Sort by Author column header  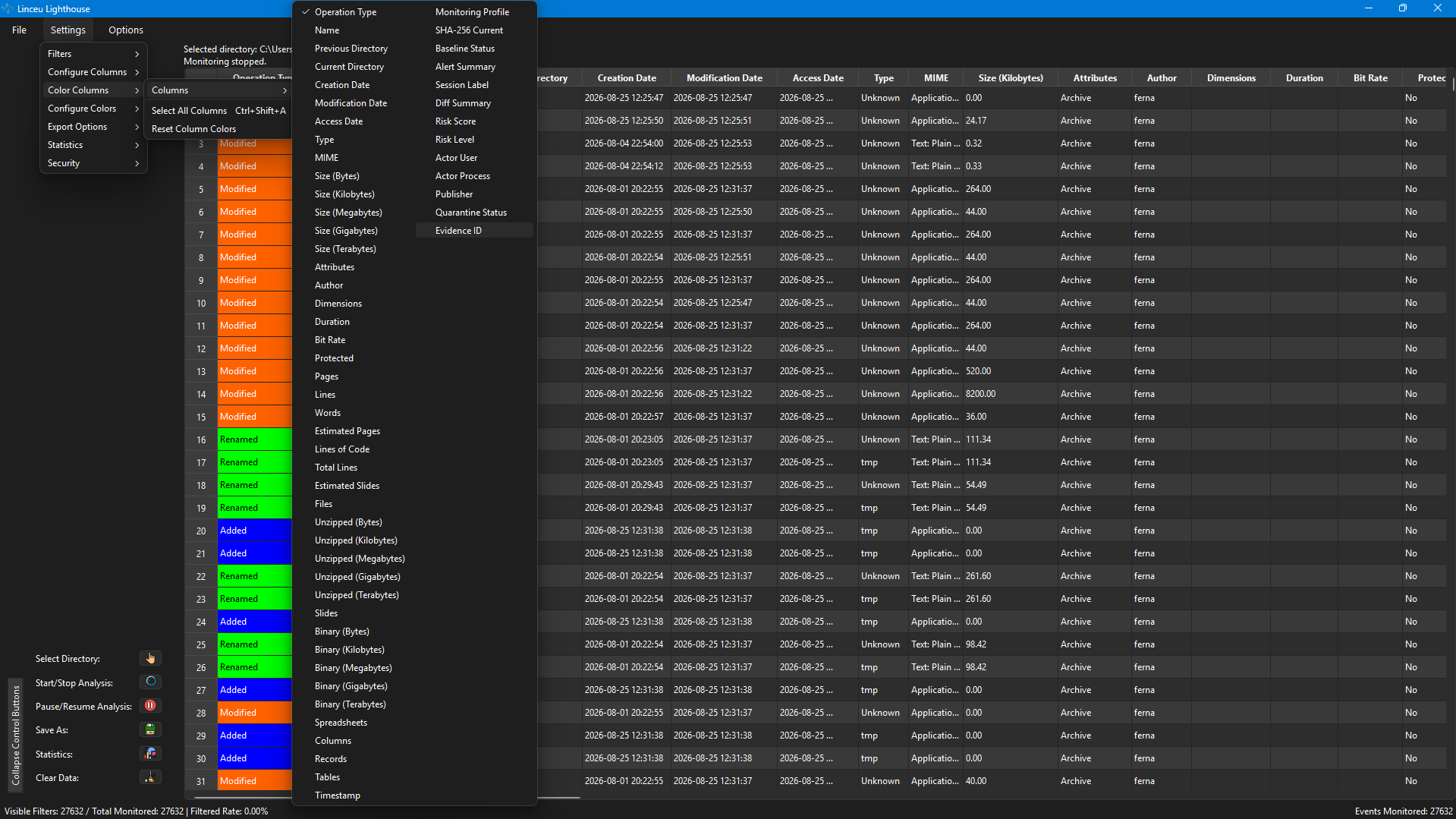1162,78
